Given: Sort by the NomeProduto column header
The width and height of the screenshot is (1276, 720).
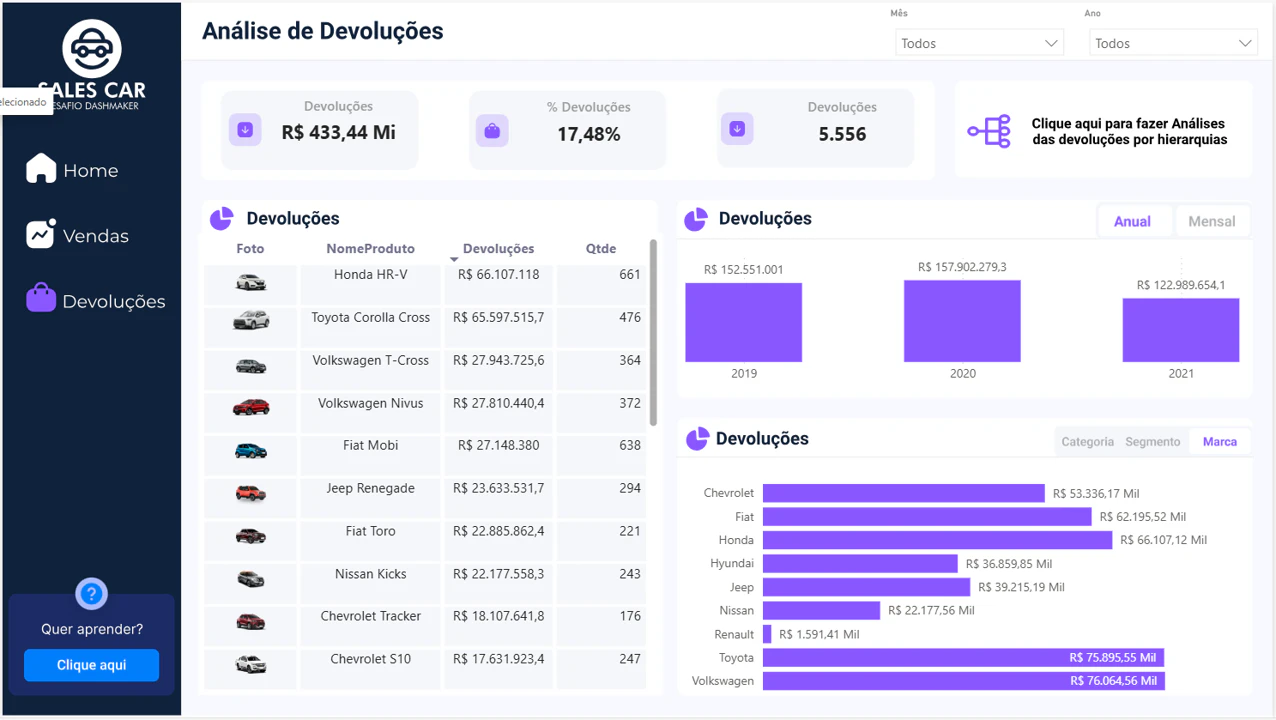Looking at the screenshot, I should point(370,249).
